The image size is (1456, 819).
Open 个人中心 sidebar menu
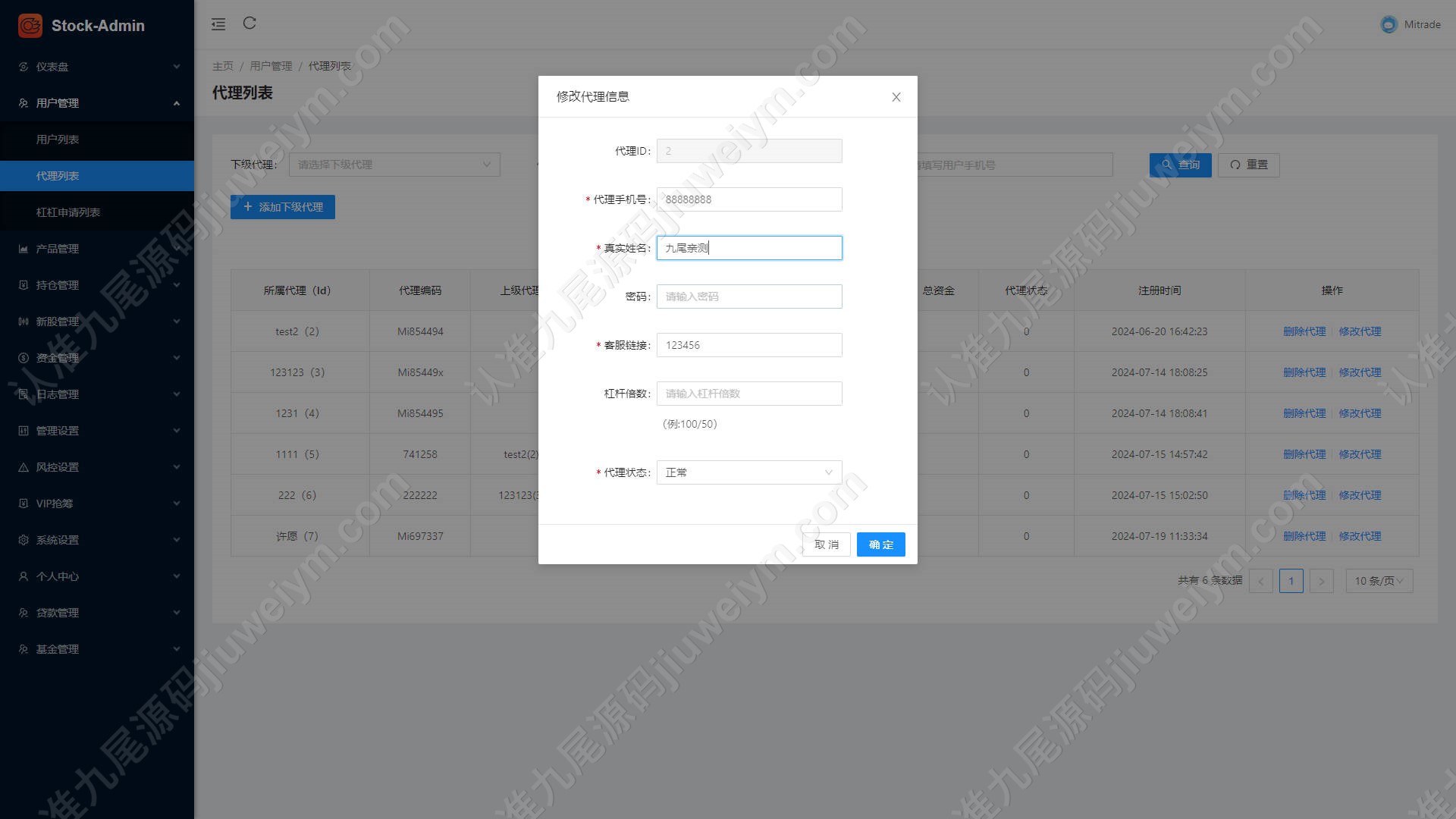click(97, 576)
